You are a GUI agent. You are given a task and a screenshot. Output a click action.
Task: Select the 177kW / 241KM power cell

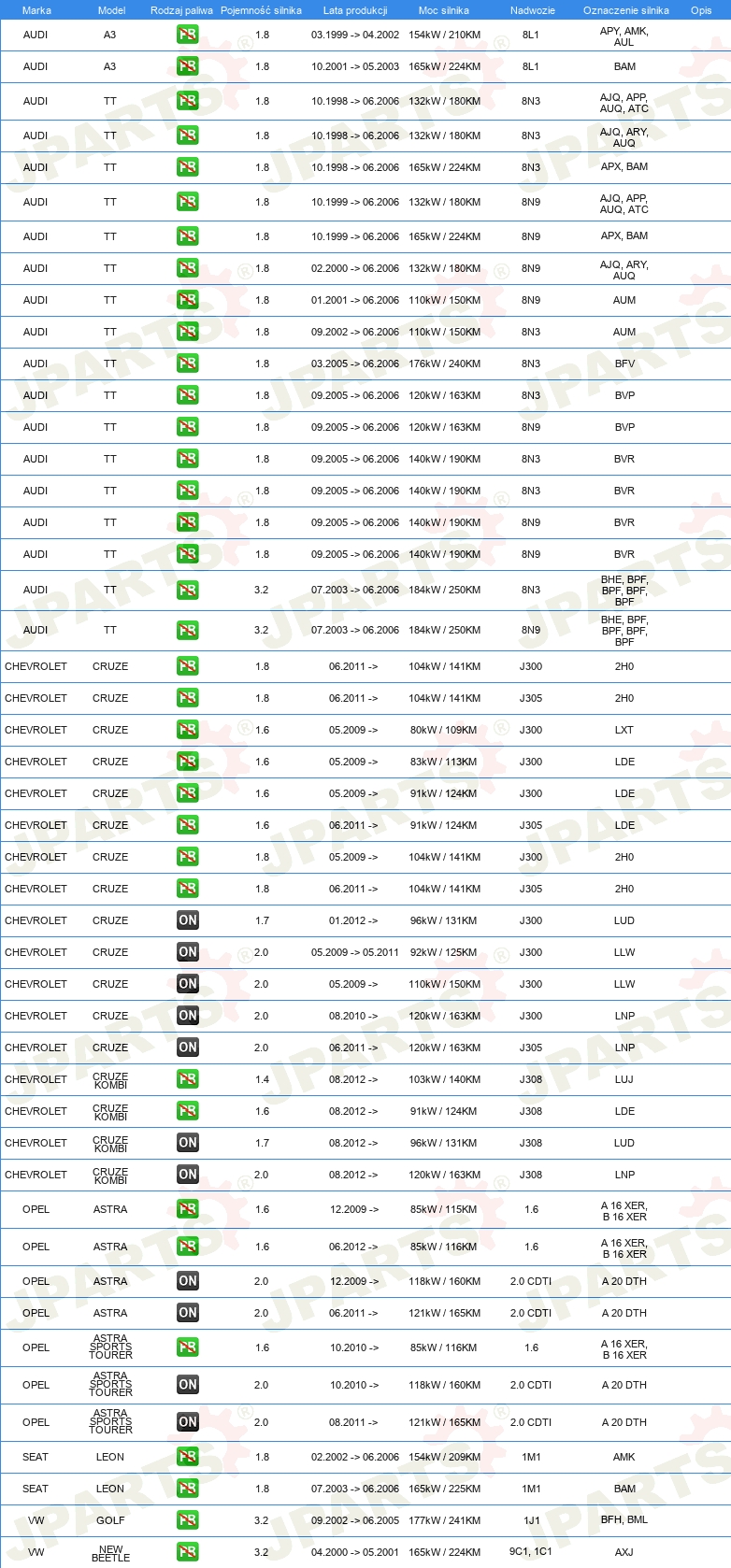(445, 1520)
